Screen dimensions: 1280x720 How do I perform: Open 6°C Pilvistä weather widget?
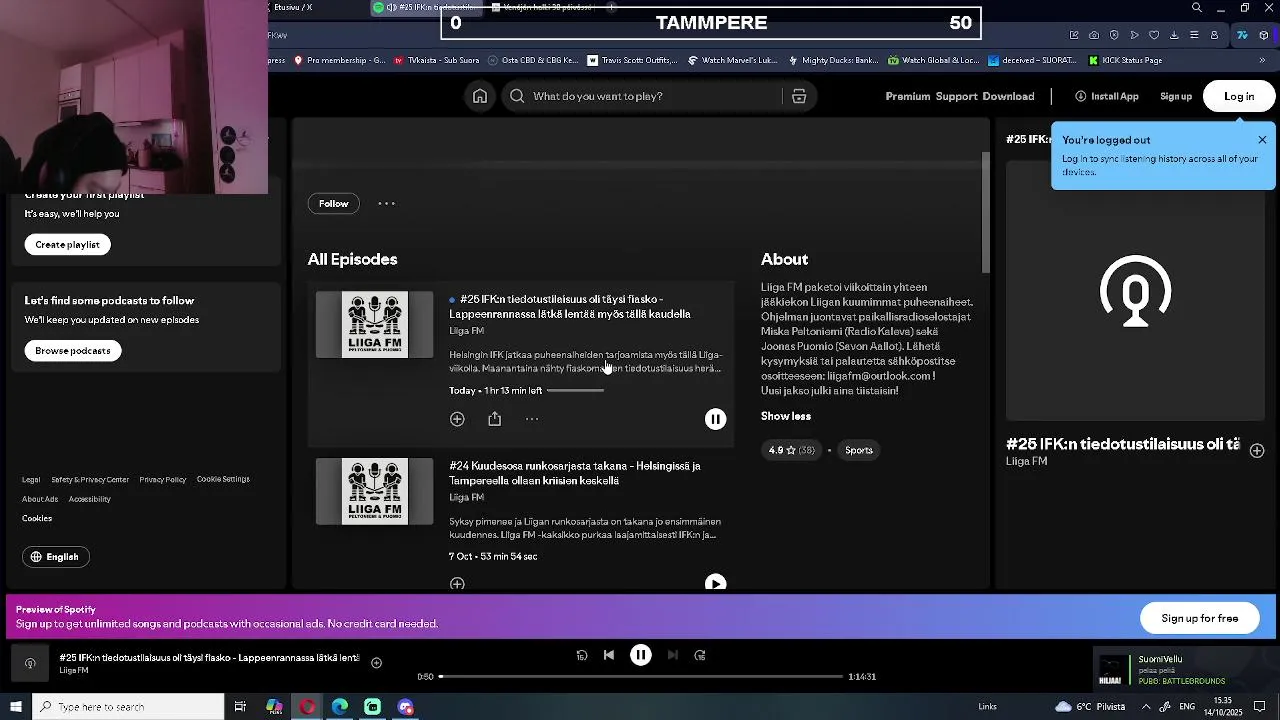coord(1090,707)
